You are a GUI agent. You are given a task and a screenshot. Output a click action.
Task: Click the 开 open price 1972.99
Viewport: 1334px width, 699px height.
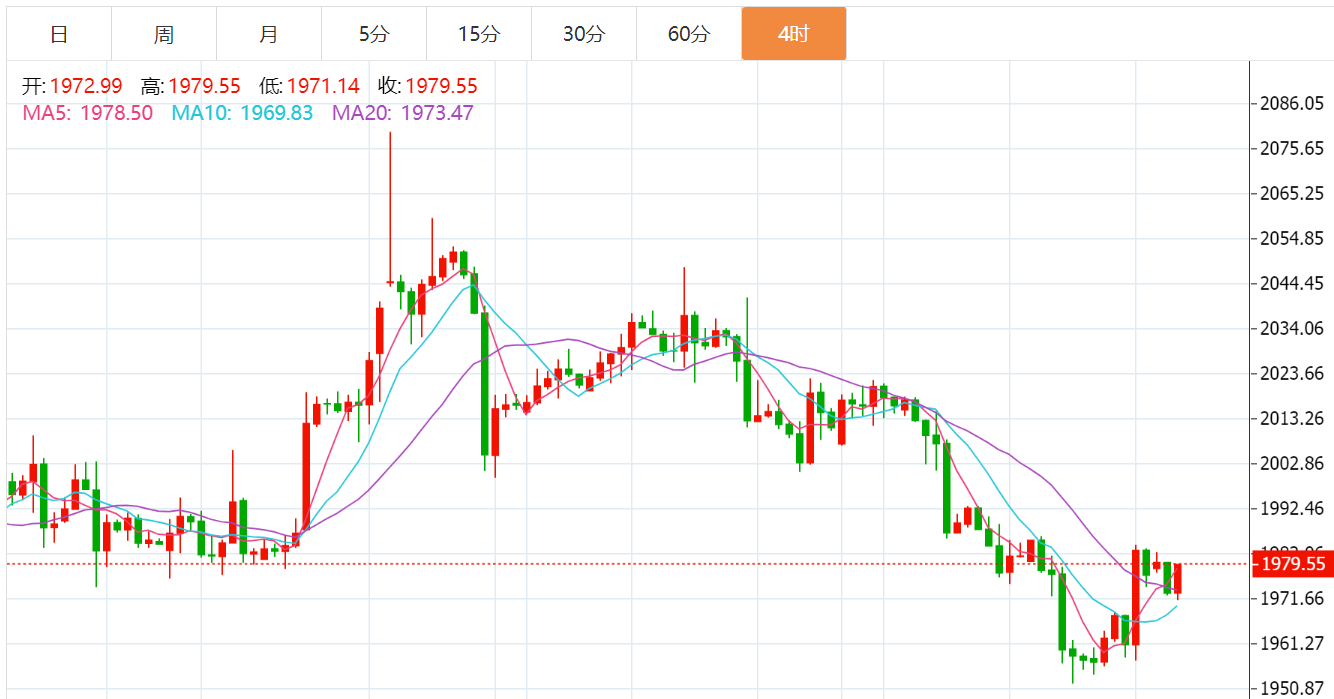click(86, 86)
